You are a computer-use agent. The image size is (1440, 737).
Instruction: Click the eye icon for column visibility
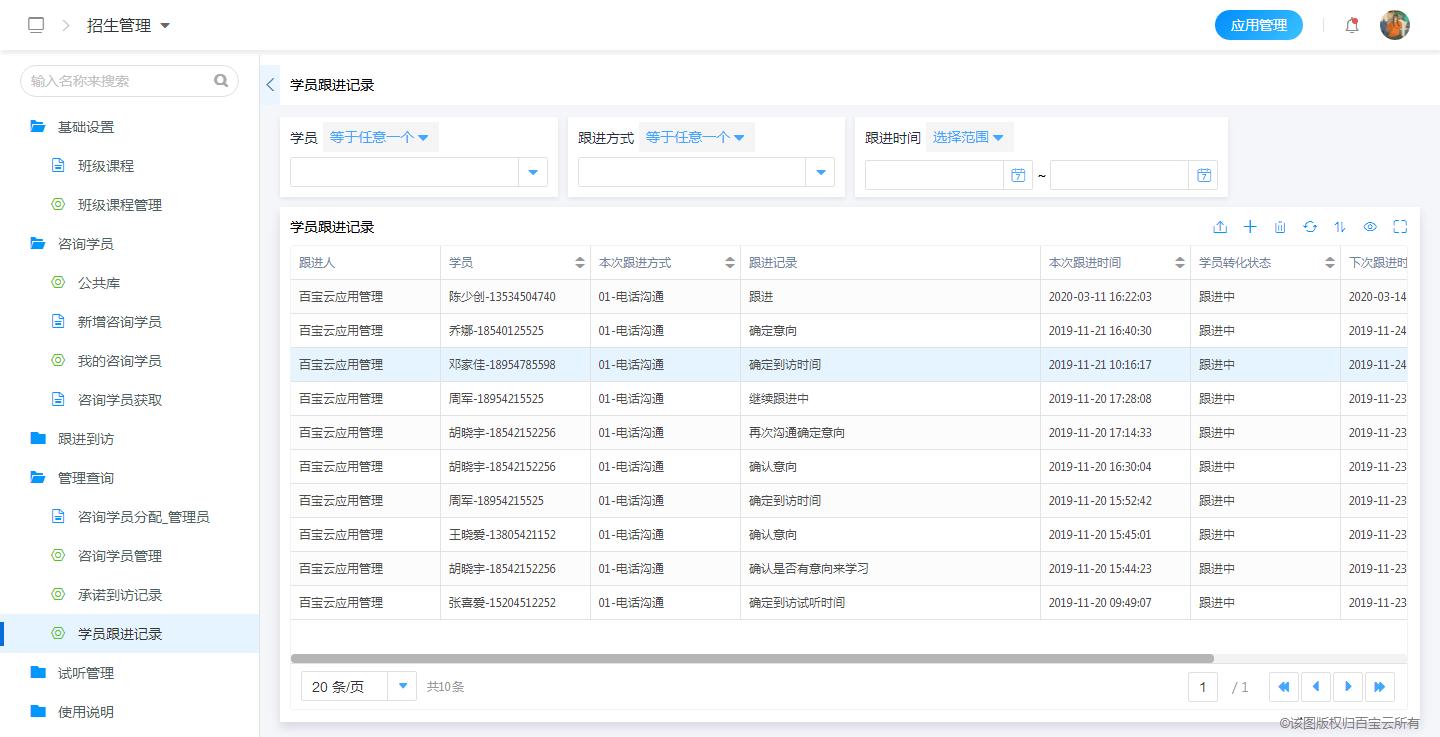click(1370, 227)
